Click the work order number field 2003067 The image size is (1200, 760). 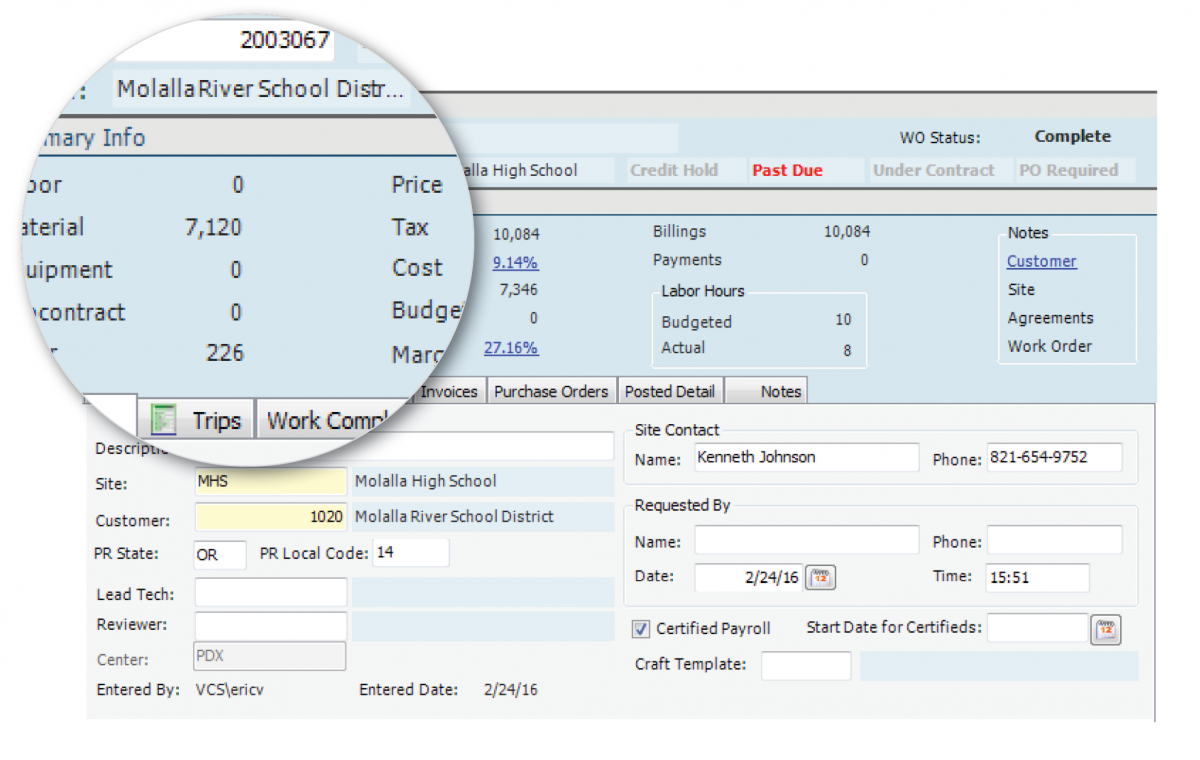tap(223, 42)
